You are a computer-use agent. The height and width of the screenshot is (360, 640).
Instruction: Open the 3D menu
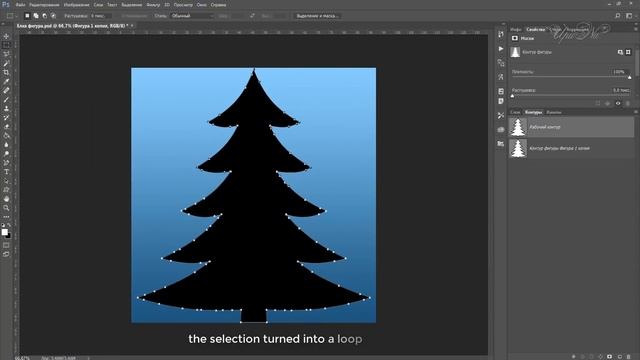(x=167, y=5)
